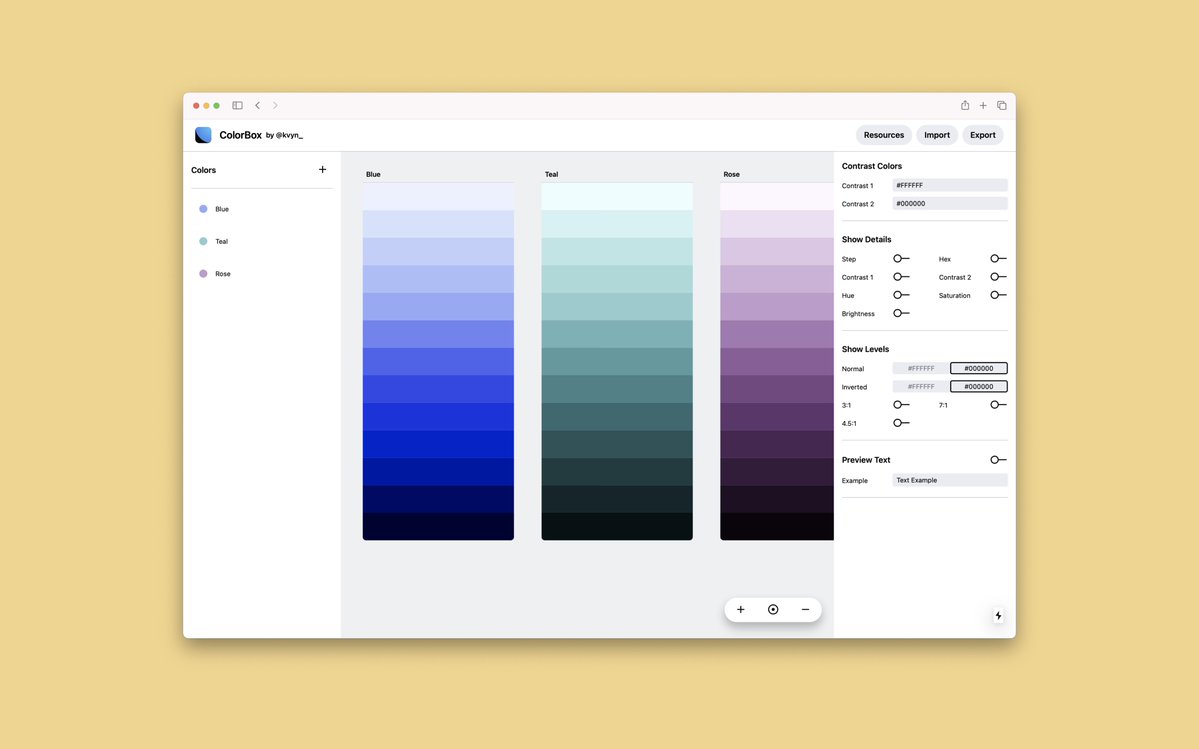Select Normal level #000000 option
Screen dimensions: 1199x749
pos(979,368)
